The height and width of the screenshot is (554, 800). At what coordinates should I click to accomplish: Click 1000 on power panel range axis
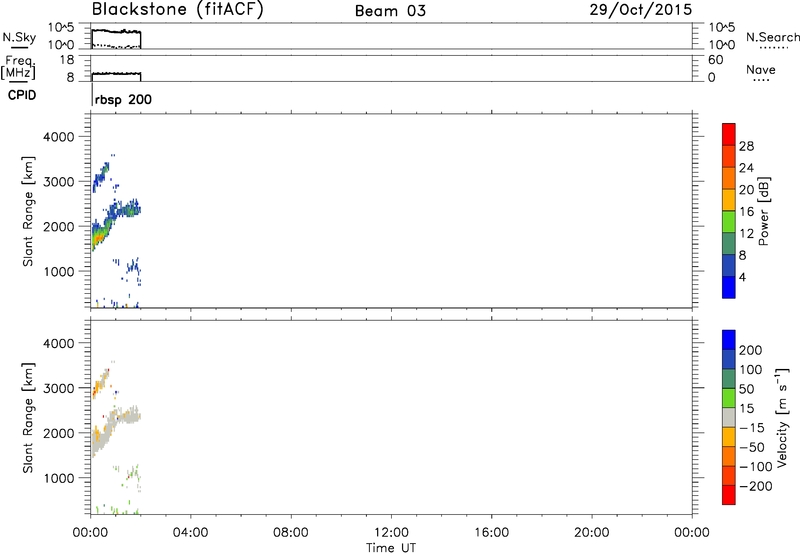[x=58, y=271]
